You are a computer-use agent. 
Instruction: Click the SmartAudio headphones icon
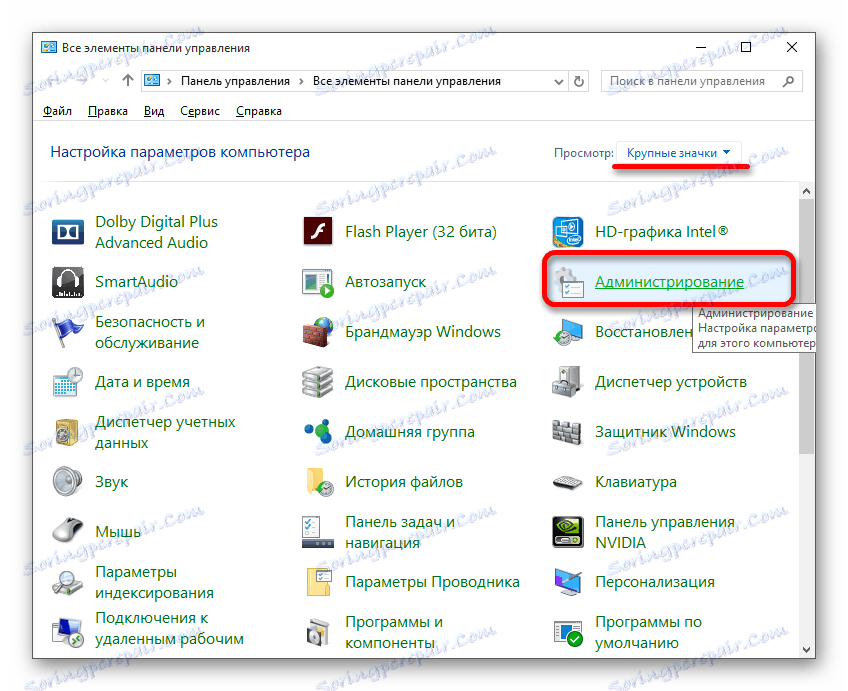point(68,282)
